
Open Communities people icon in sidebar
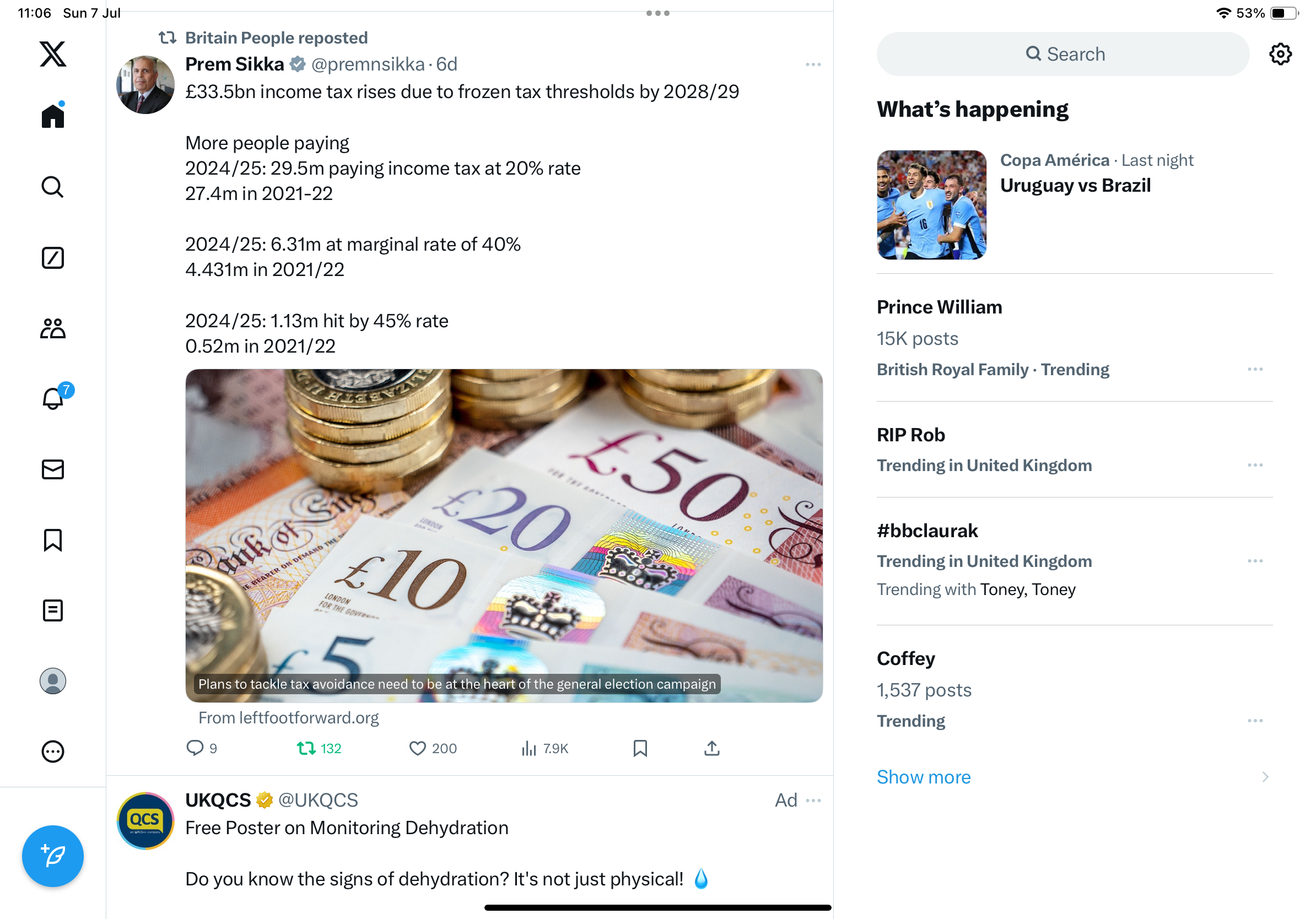pyautogui.click(x=53, y=328)
